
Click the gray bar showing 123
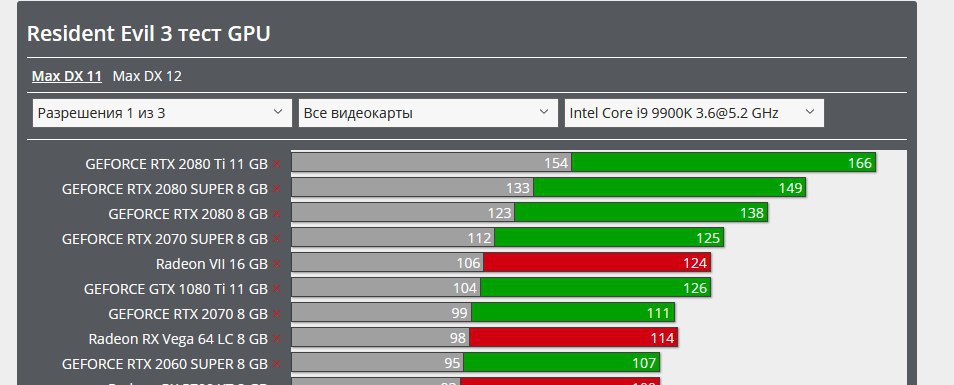(403, 212)
